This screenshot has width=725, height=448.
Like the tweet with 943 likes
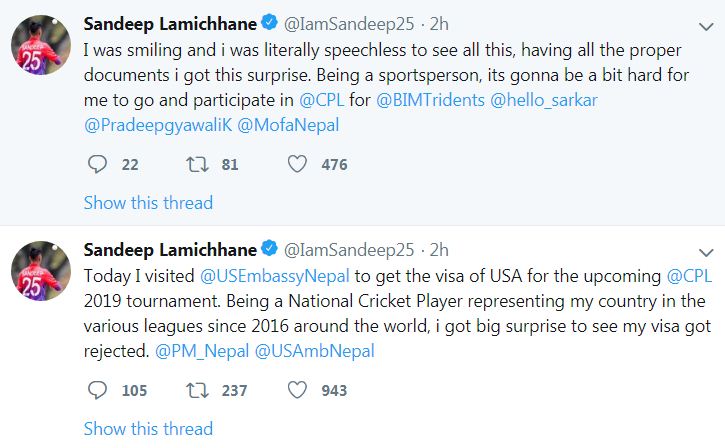tap(297, 390)
